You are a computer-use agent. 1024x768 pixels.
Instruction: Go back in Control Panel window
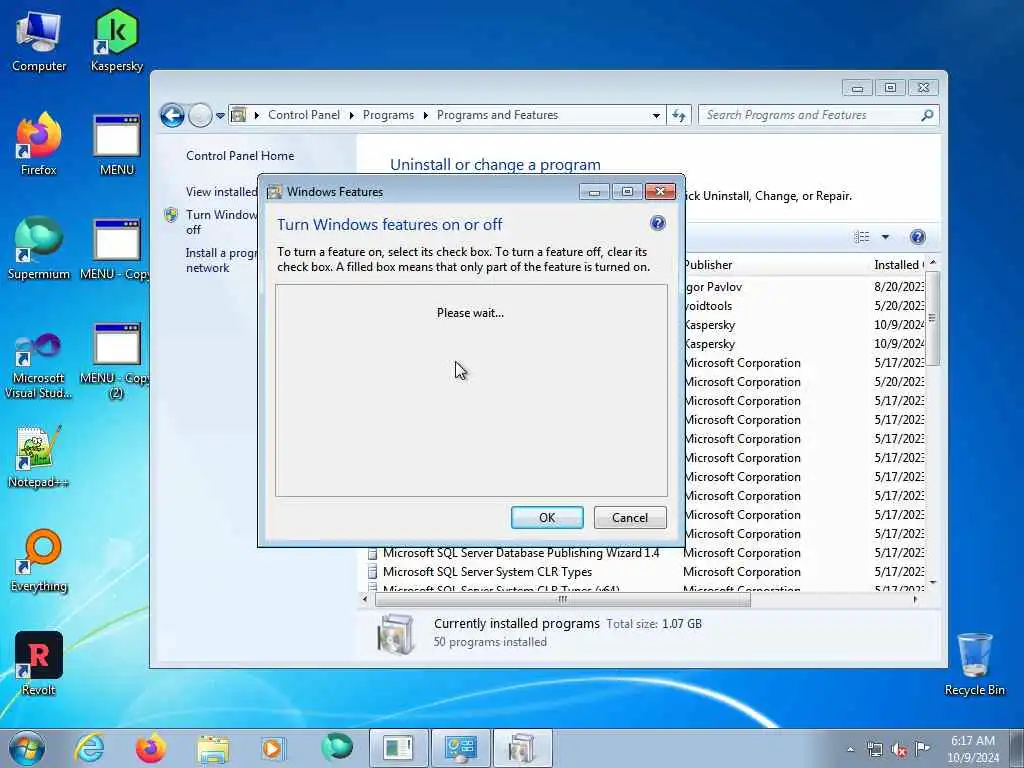172,116
